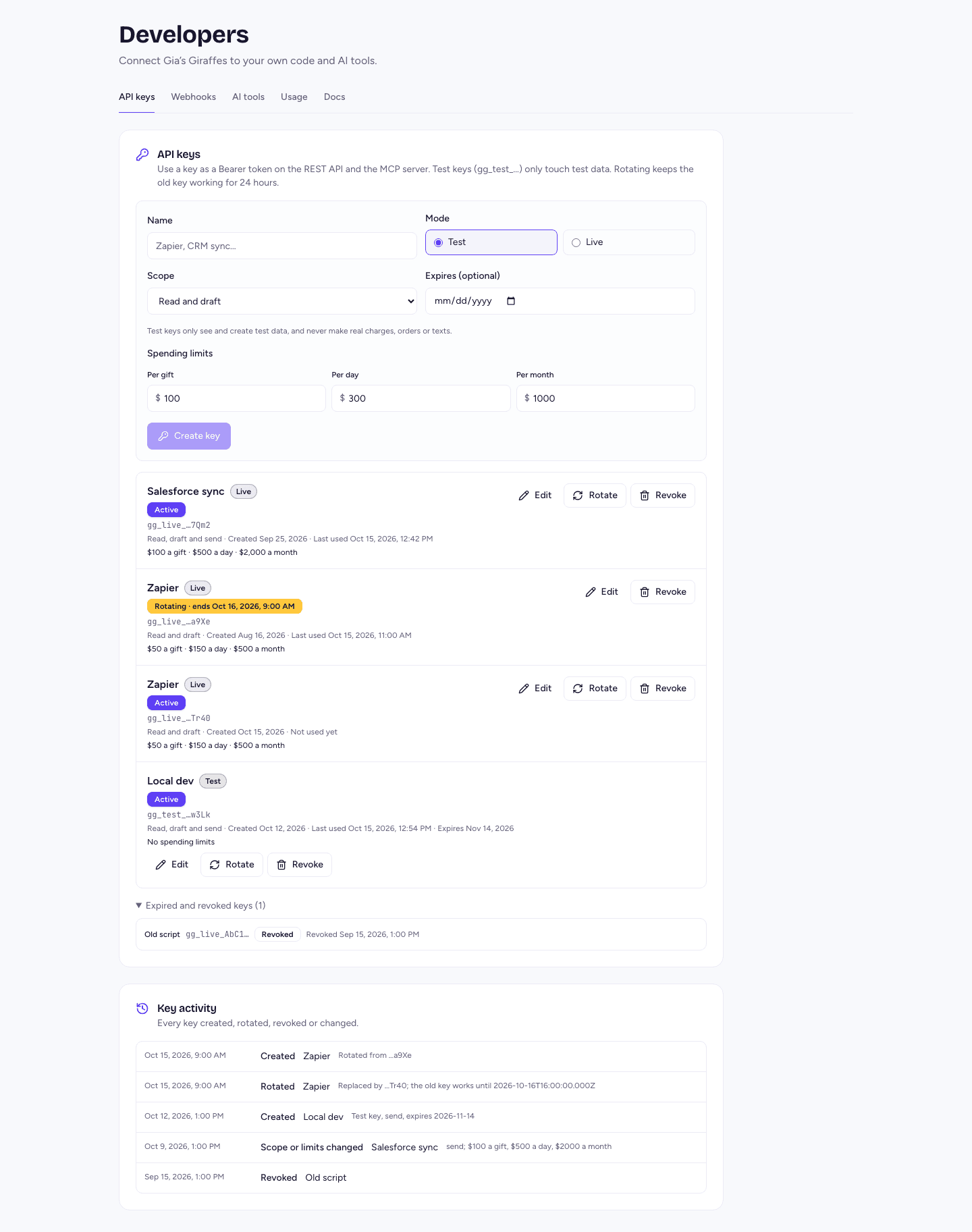972x1232 pixels.
Task: Click the rotate arrows icon for Salesforce sync
Action: (x=578, y=496)
